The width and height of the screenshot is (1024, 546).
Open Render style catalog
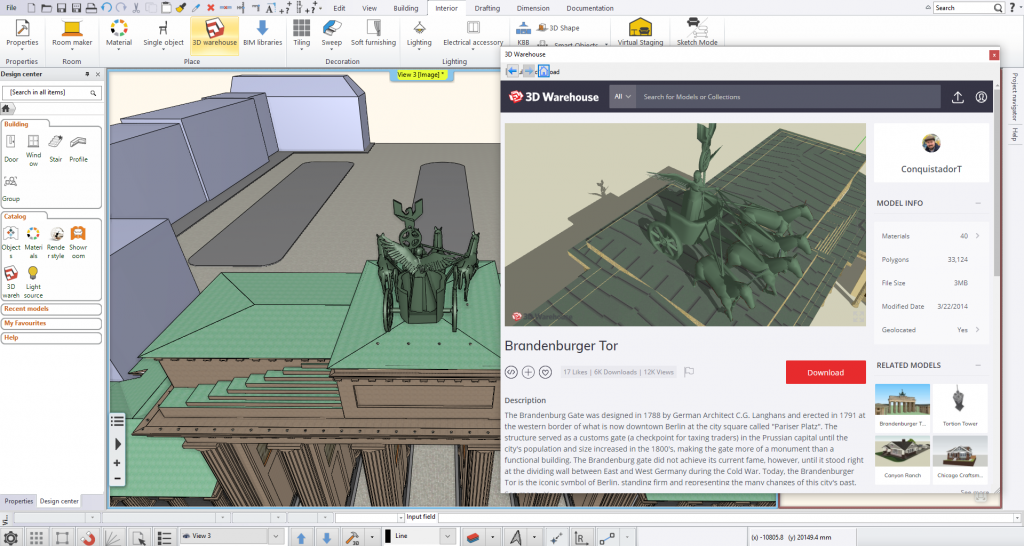coord(56,242)
